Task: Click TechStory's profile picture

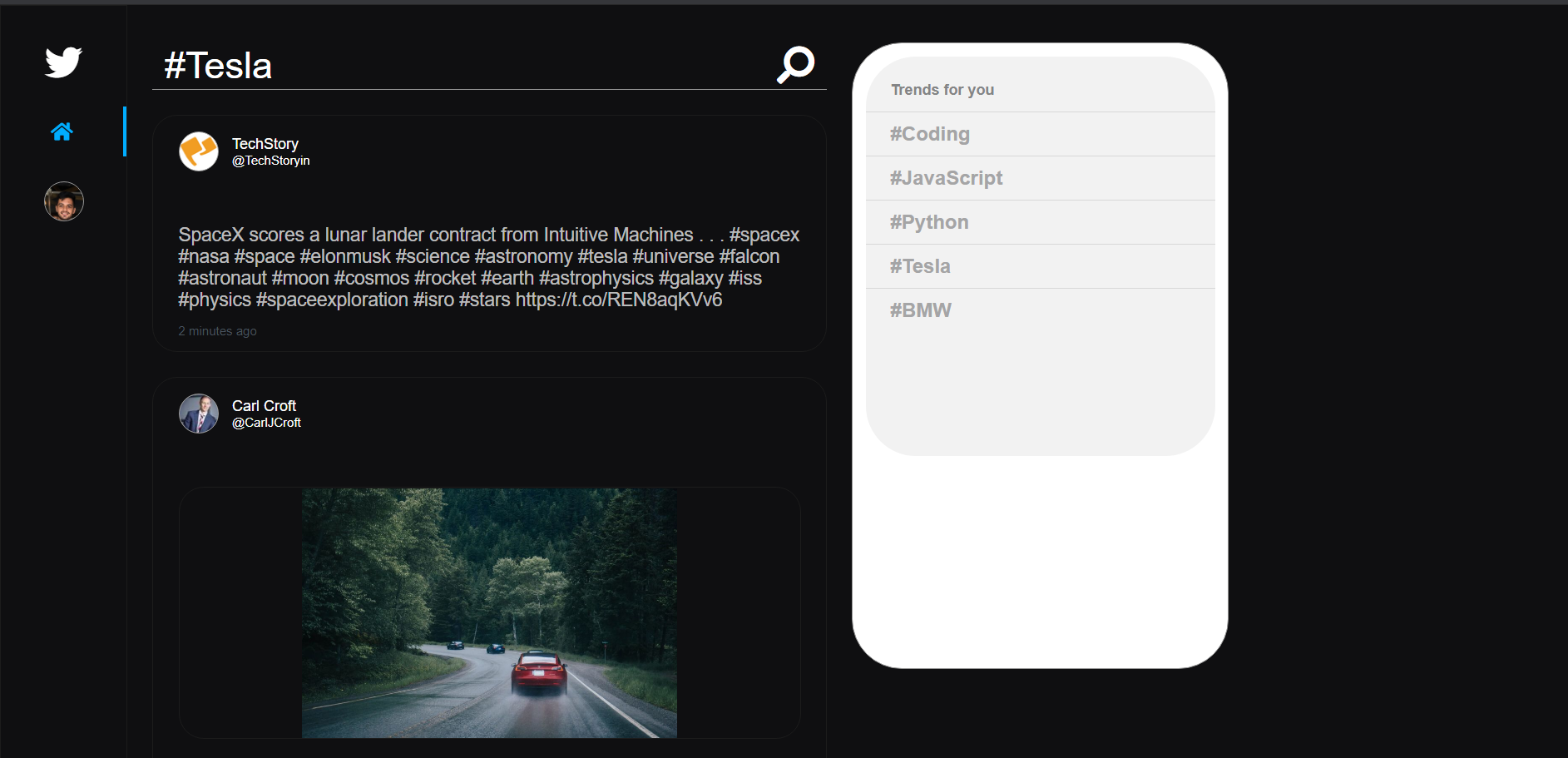Action: tap(199, 151)
